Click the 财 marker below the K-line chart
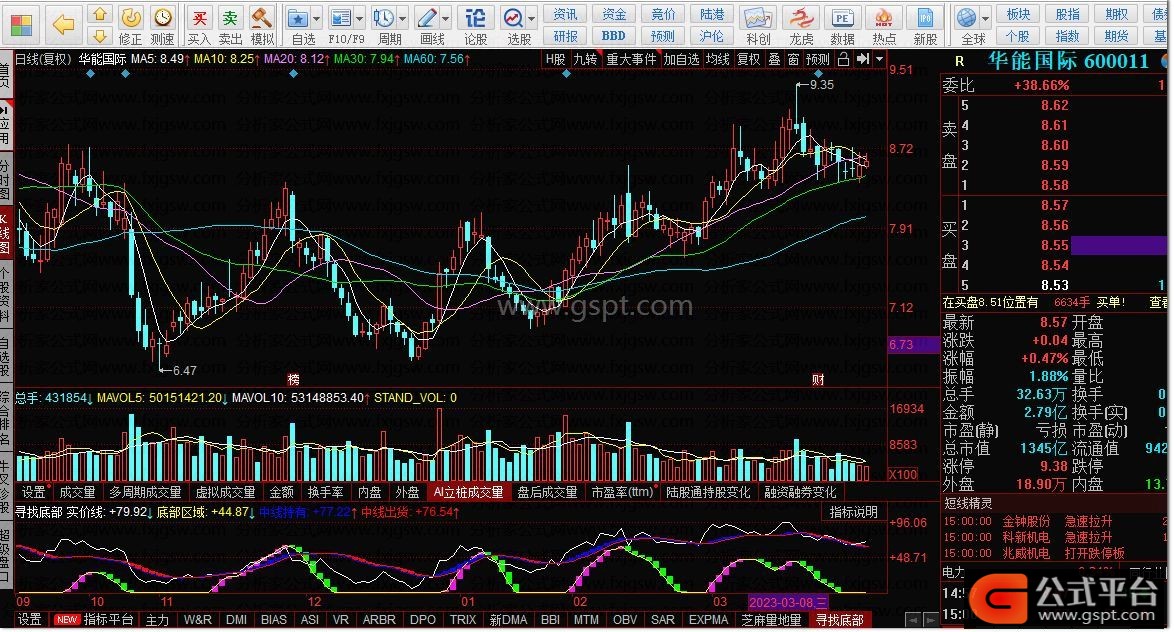Image resolution: width=1174 pixels, height=632 pixels. point(818,380)
